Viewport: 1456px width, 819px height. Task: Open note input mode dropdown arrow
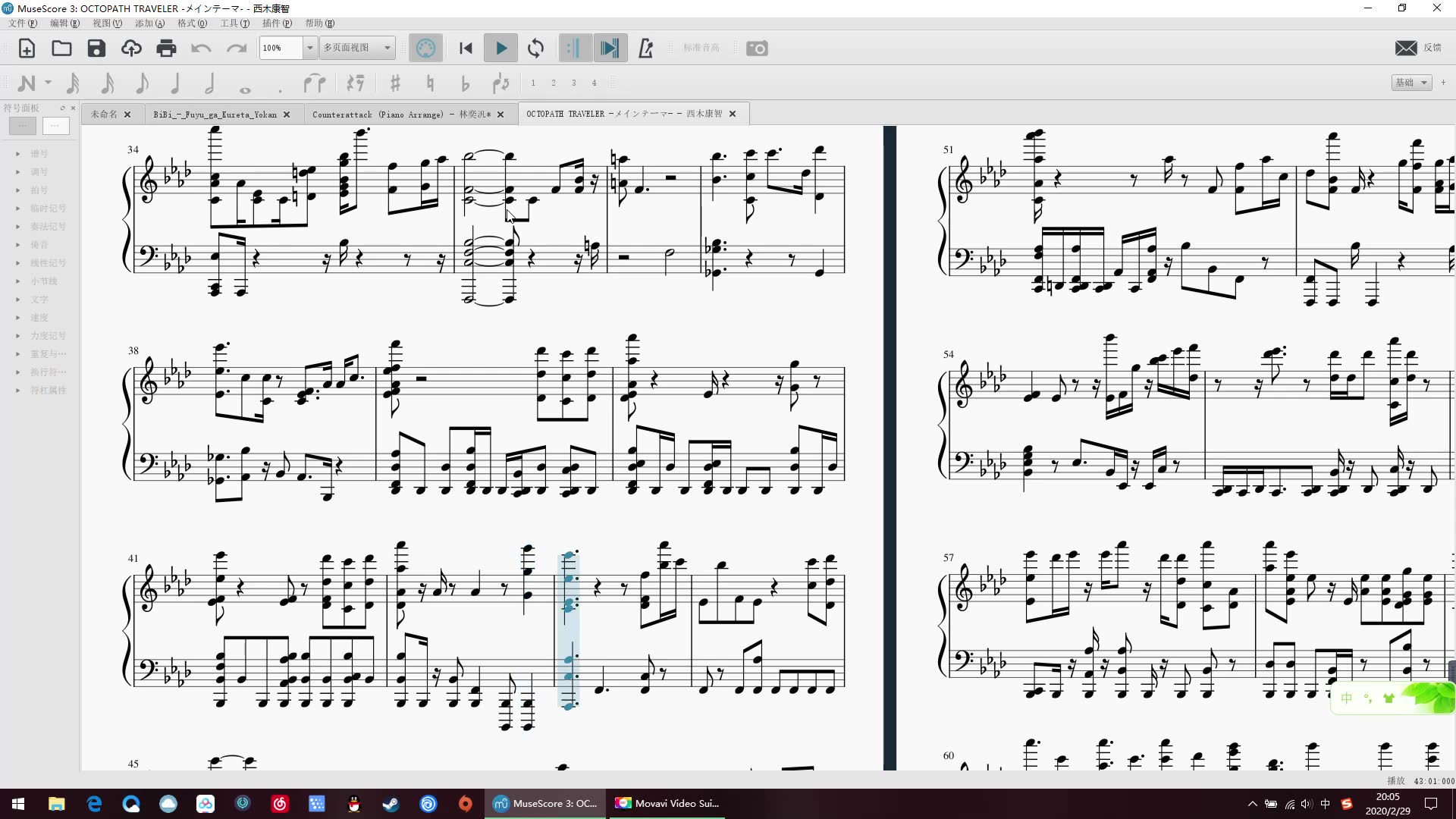[48, 83]
